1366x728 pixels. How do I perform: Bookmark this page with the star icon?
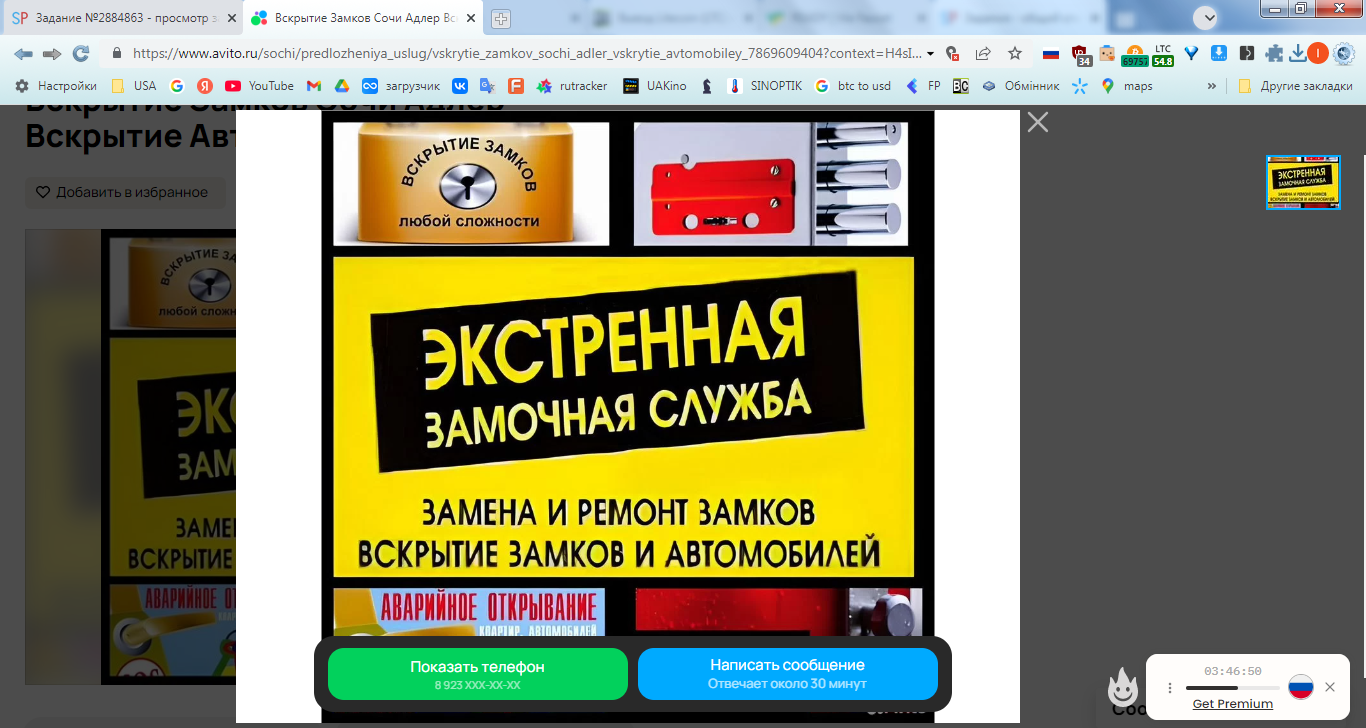click(1015, 53)
